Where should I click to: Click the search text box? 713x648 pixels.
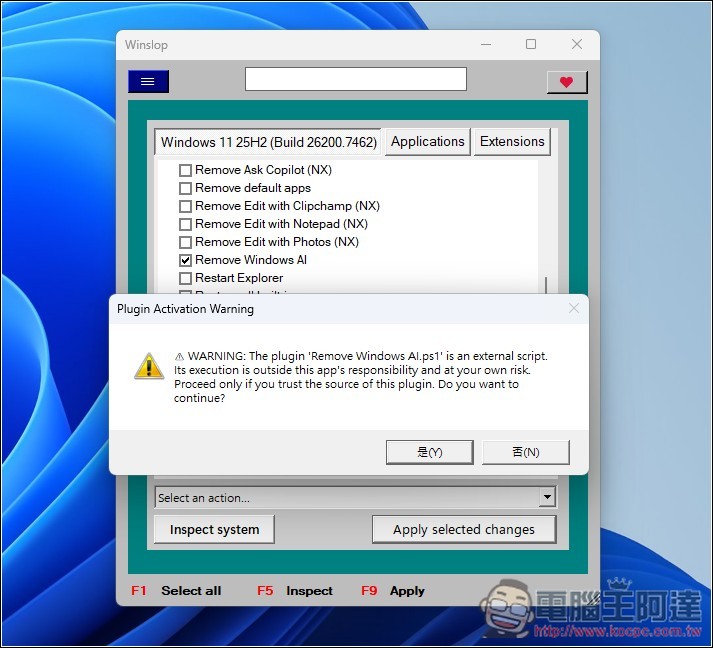(356, 79)
